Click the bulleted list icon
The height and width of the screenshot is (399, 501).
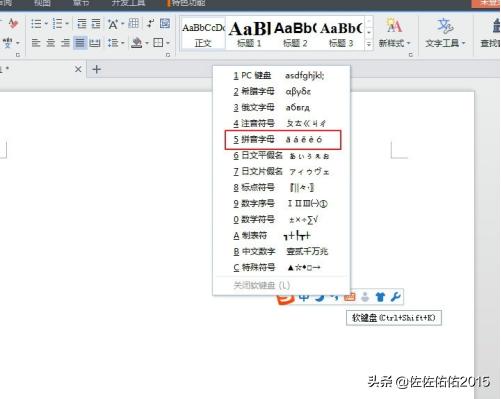point(36,24)
